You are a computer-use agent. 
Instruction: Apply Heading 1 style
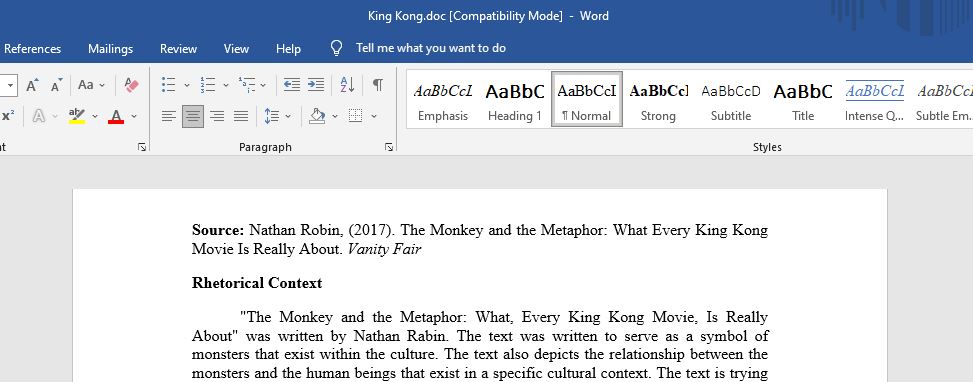(x=515, y=99)
